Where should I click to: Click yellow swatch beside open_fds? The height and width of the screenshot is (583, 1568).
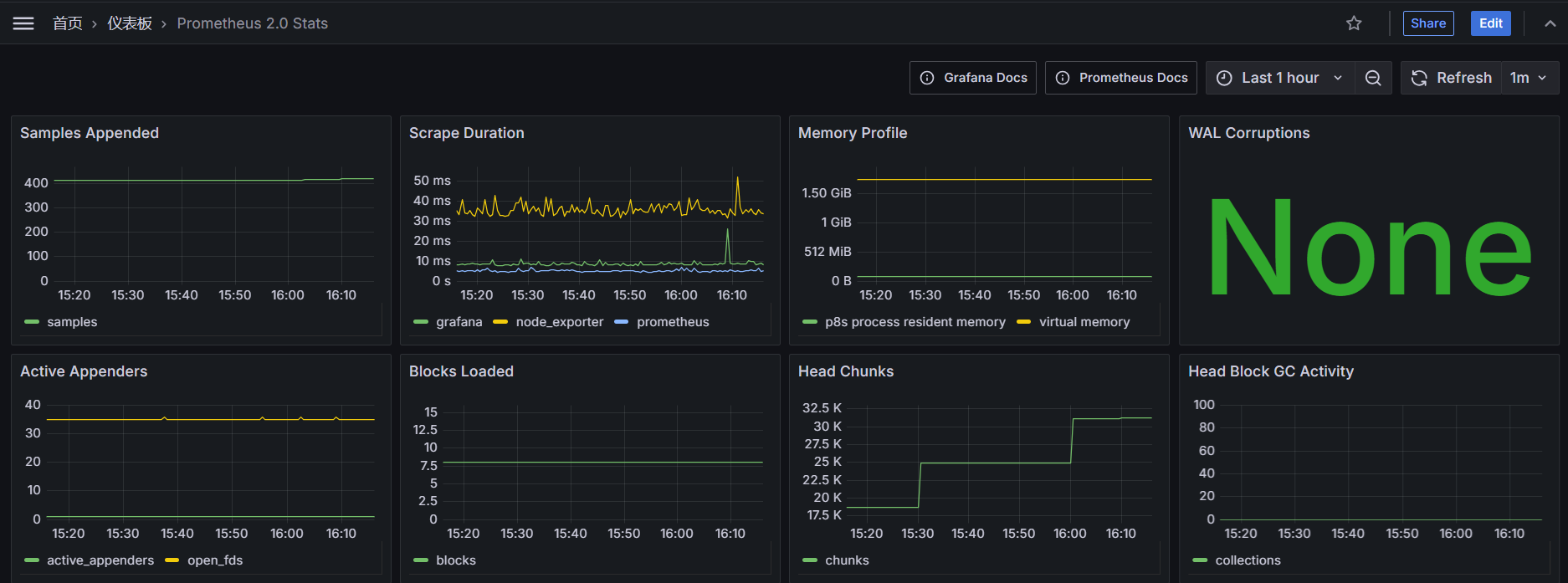172,560
